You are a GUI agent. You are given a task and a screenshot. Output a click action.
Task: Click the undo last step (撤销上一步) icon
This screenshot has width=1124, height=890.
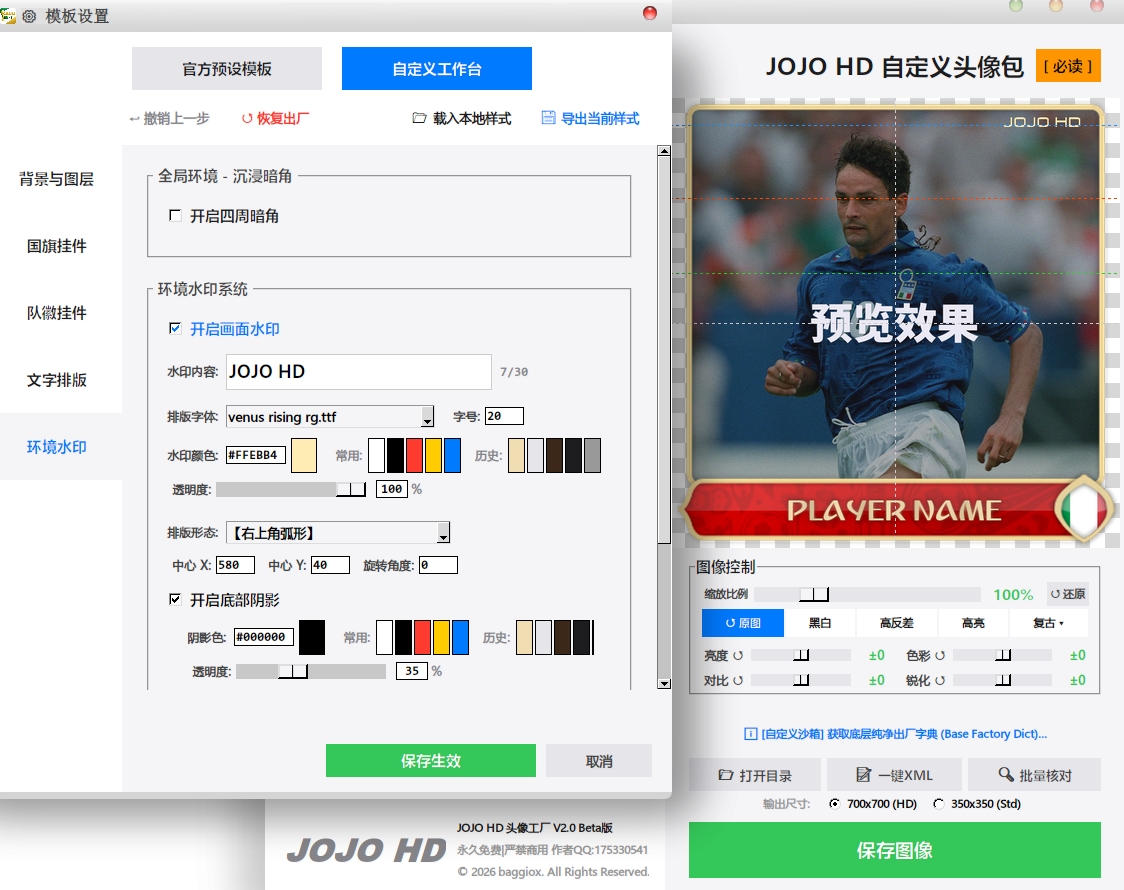[135, 118]
